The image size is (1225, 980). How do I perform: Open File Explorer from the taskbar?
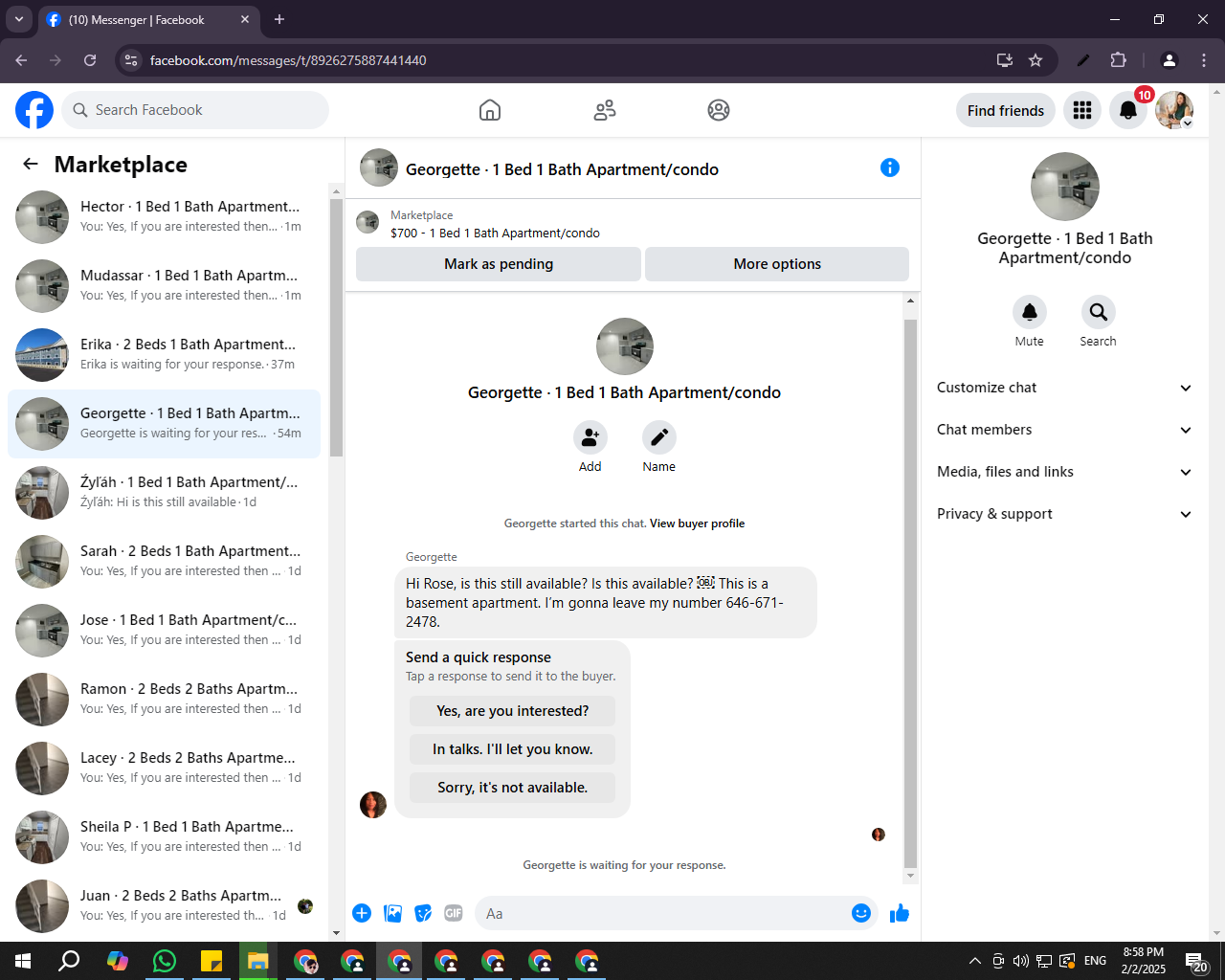[258, 961]
